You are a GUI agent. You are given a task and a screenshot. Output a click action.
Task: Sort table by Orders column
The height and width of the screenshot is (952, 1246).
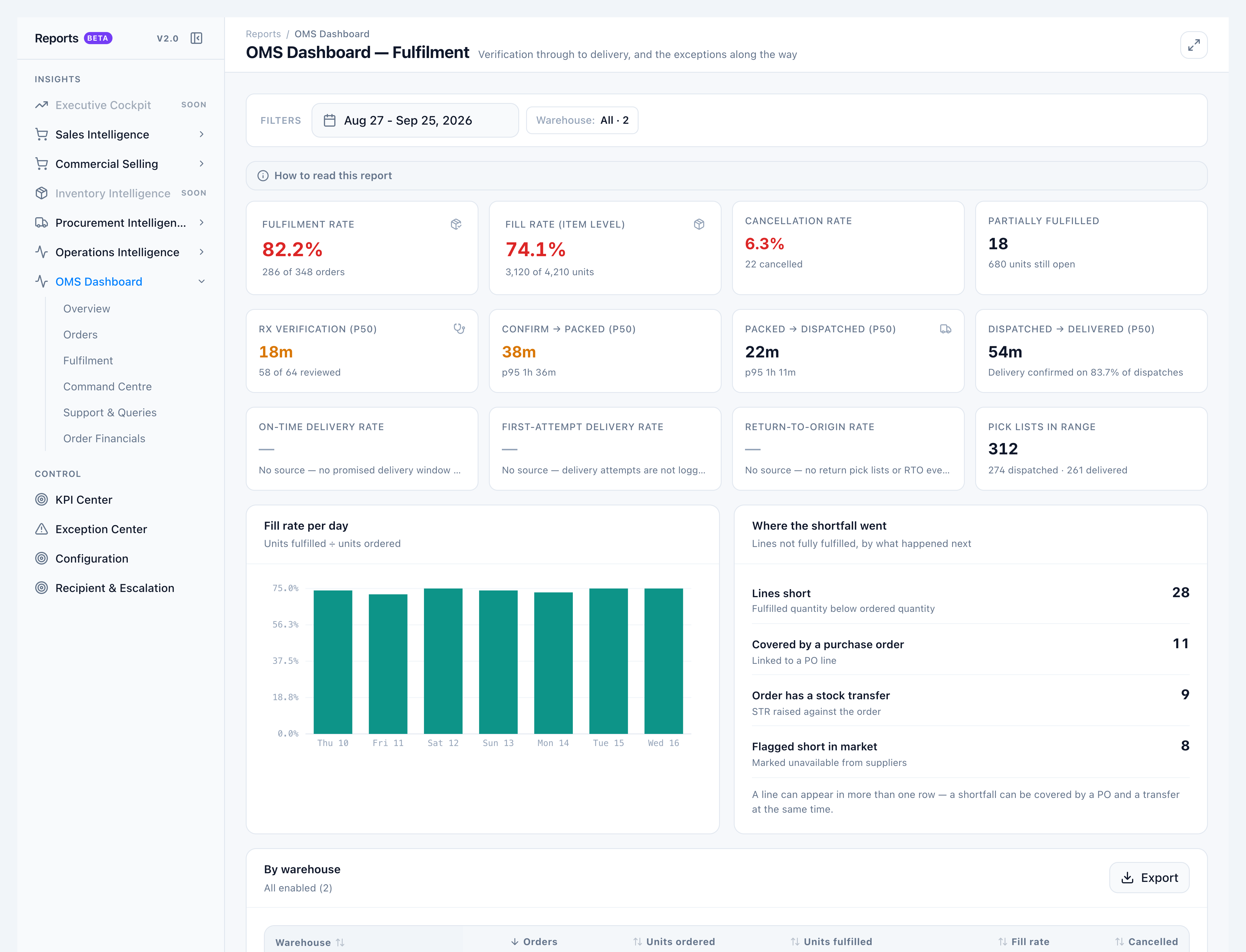(534, 941)
